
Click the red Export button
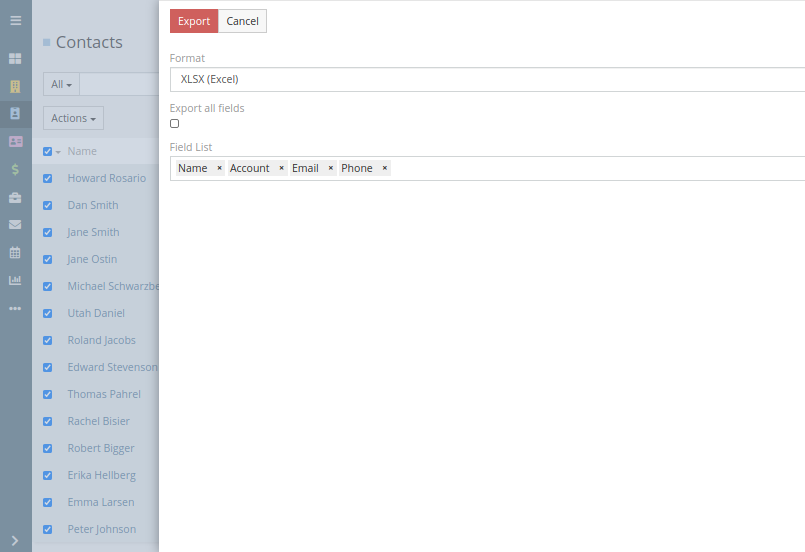click(194, 21)
